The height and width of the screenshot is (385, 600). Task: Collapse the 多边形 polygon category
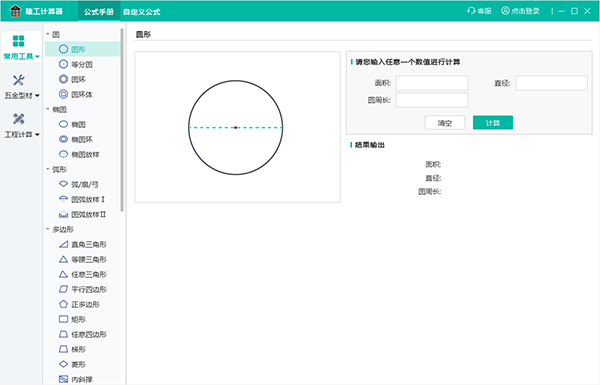(x=48, y=229)
